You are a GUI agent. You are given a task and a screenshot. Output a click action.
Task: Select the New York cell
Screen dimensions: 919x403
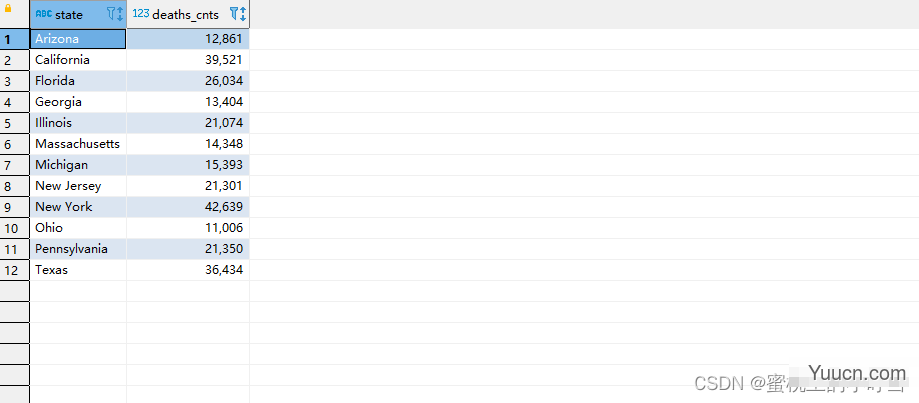[x=78, y=207]
